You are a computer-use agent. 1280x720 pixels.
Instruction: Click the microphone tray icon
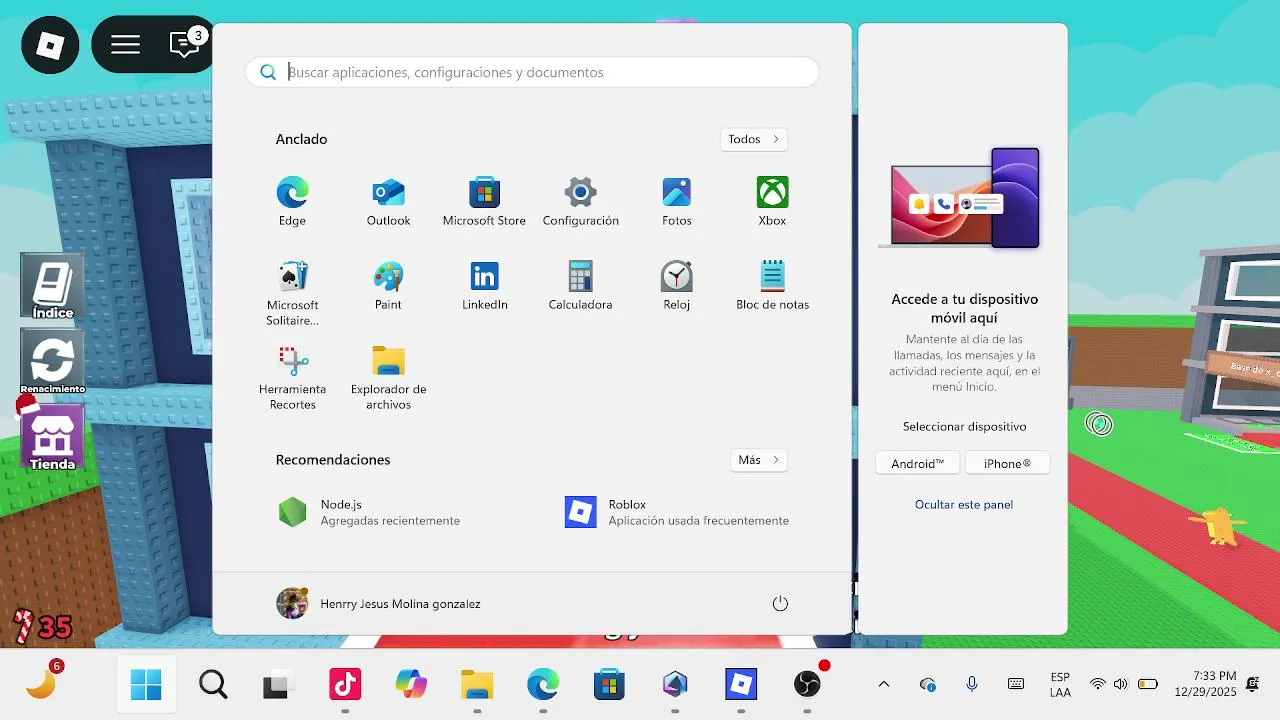click(x=971, y=684)
